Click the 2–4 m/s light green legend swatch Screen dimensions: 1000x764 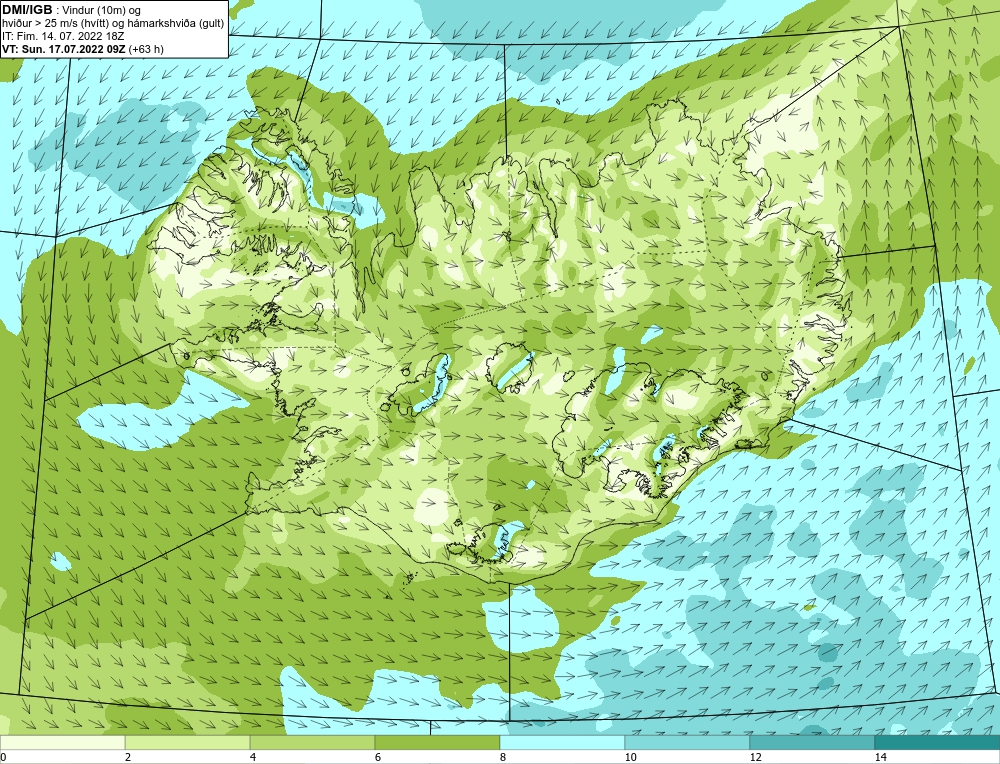tap(188, 742)
